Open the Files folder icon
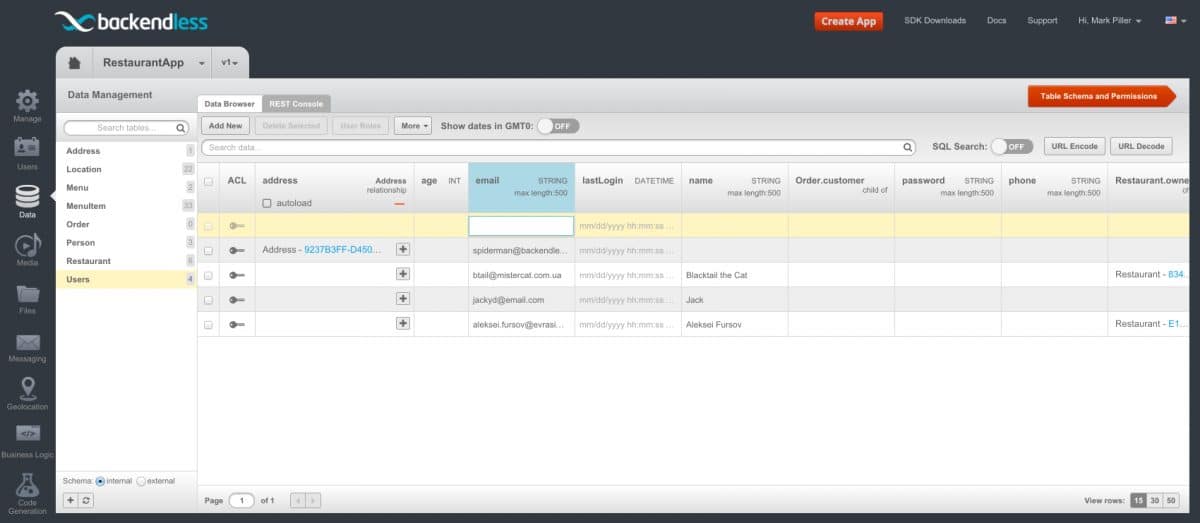This screenshot has height=523, width=1200. click(27, 293)
